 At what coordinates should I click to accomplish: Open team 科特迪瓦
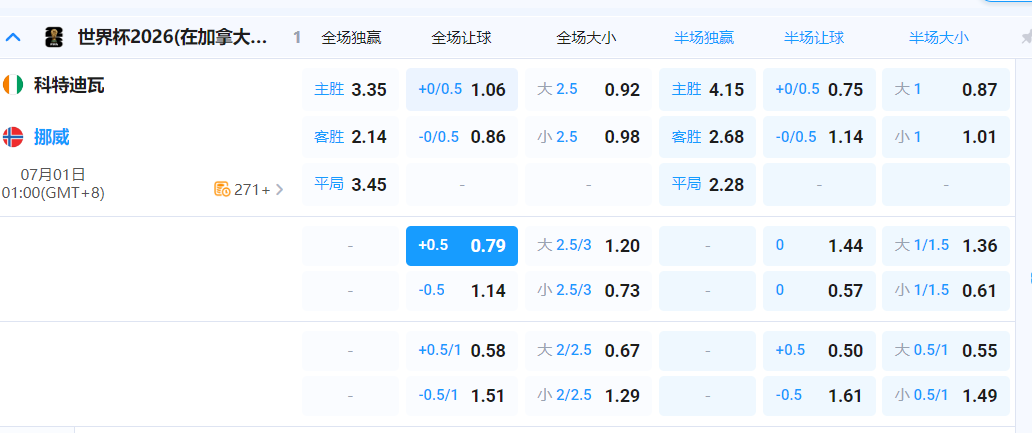pyautogui.click(x=69, y=85)
